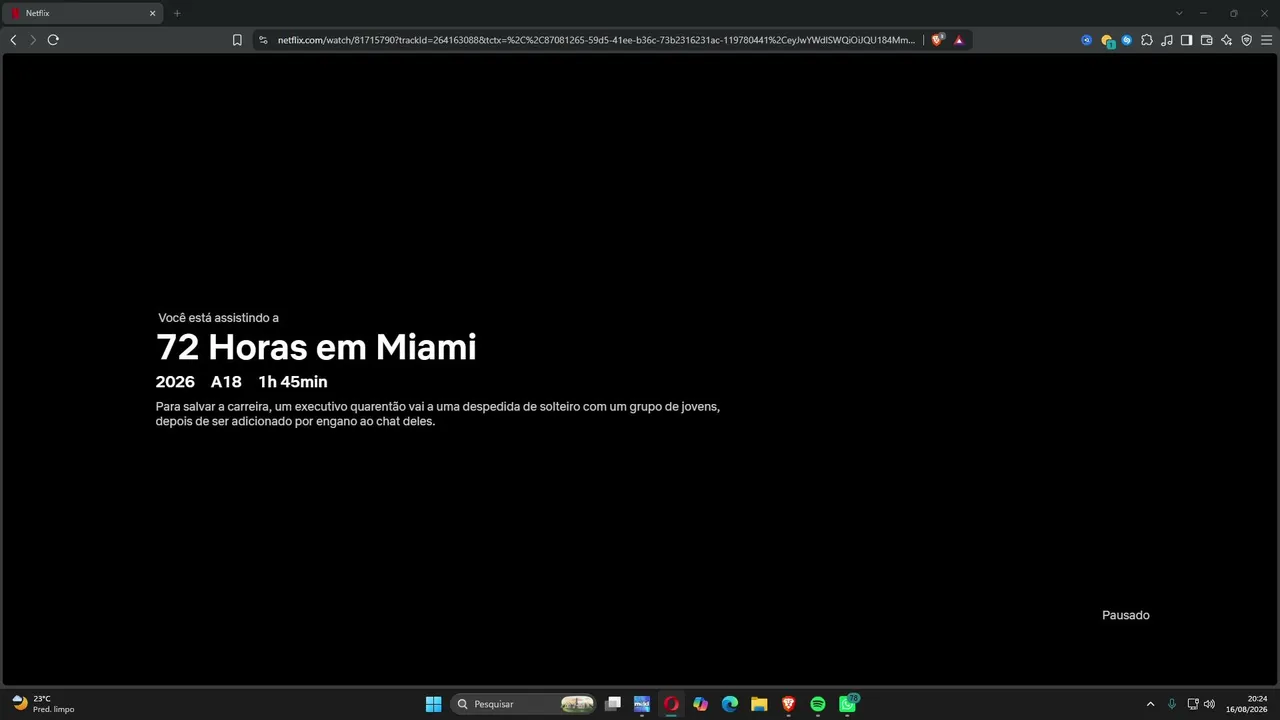Open the yellow extension with badge 1
The image size is (1280, 720).
pos(1107,41)
